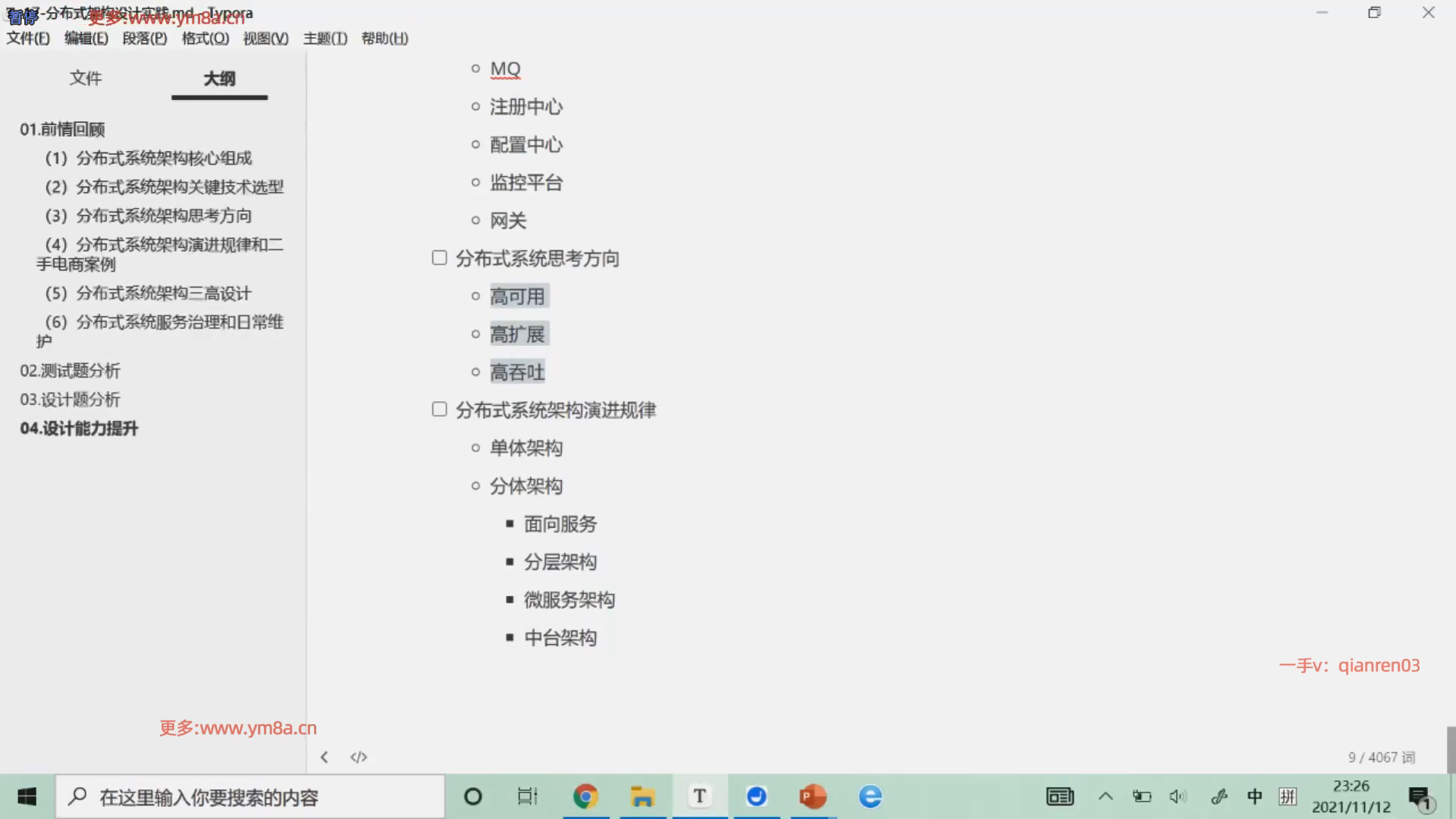Switch to the 文件 sidebar tab
This screenshot has height=819, width=1456.
(x=86, y=78)
